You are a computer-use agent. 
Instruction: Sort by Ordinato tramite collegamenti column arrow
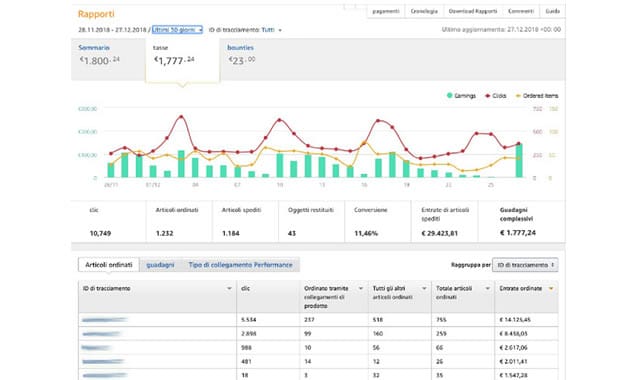coord(360,289)
